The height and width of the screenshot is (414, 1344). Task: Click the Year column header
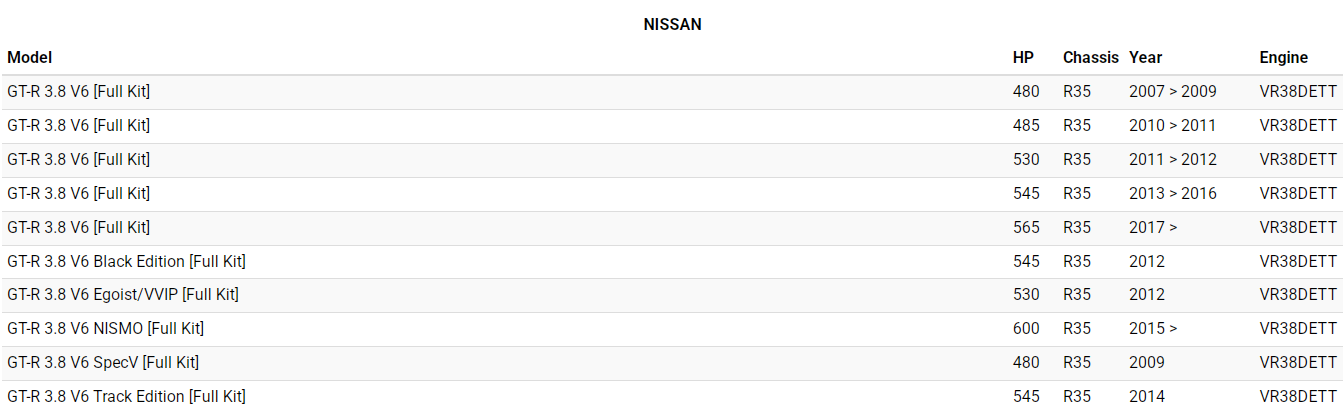pos(1145,58)
